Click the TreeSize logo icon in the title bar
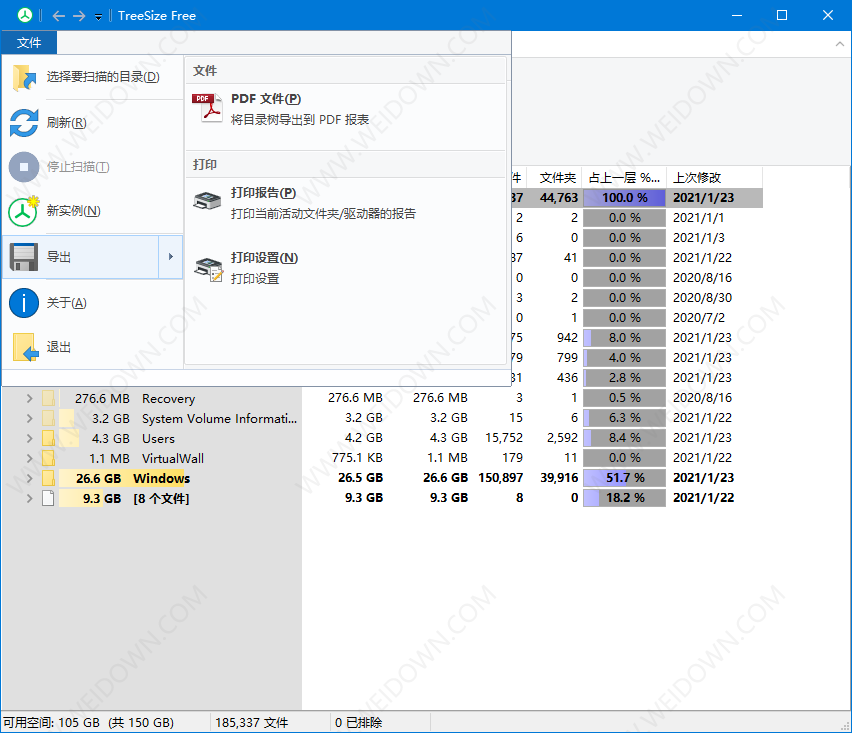The width and height of the screenshot is (852, 733). coord(24,15)
